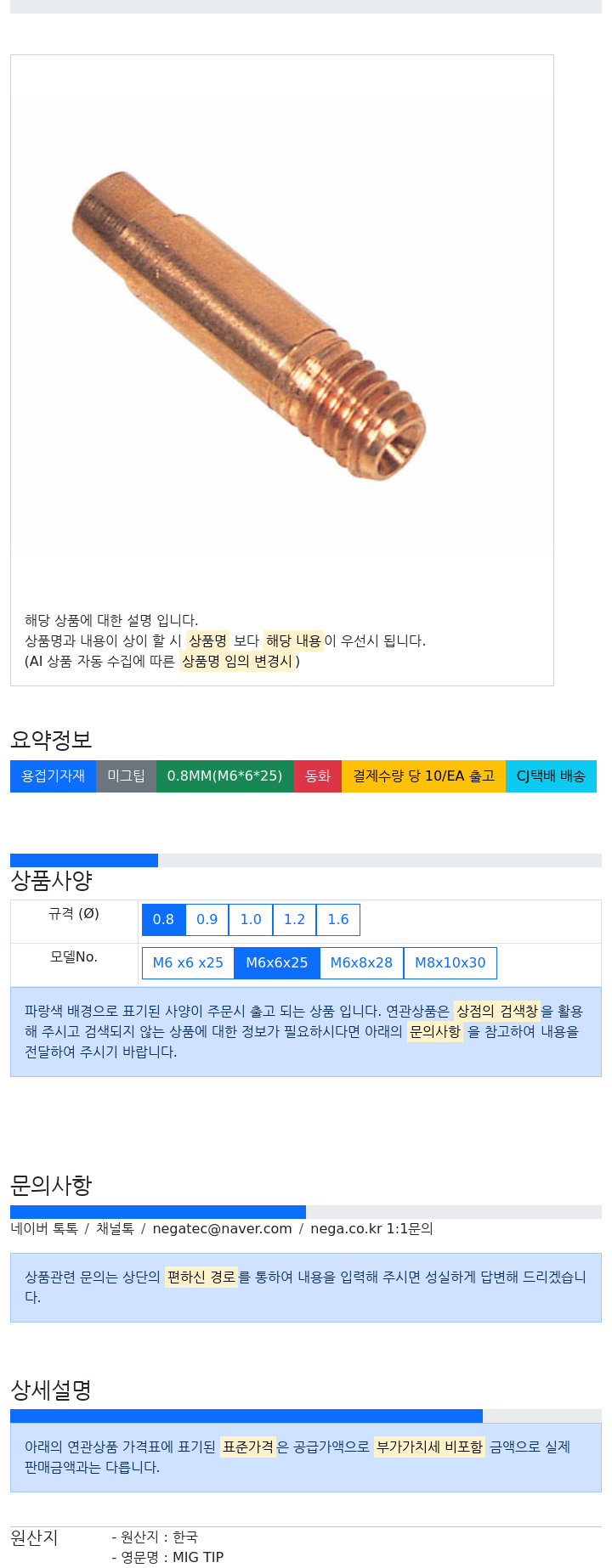612x1568 pixels.
Task: Open the 채널톡 chat link
Action: click(x=115, y=1229)
